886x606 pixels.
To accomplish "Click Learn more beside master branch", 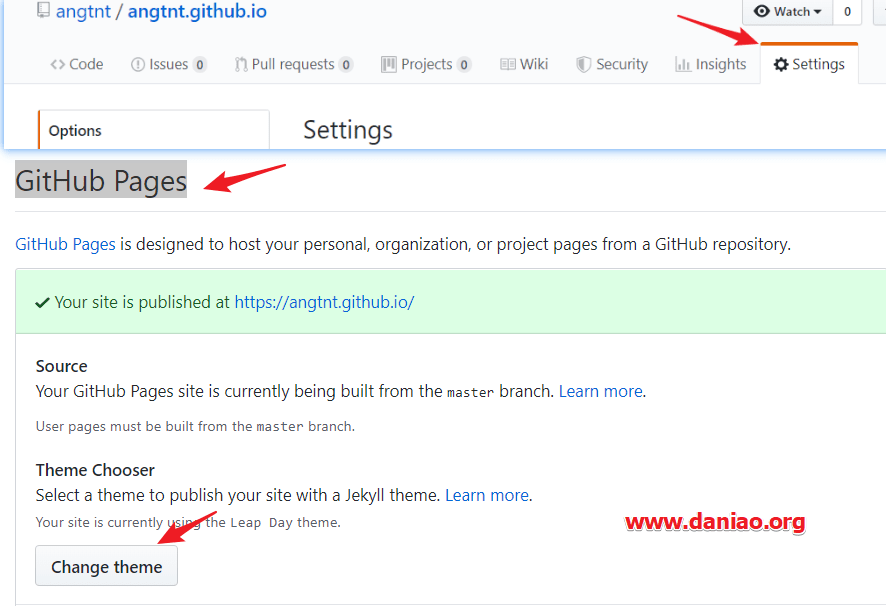I will coord(601,391).
